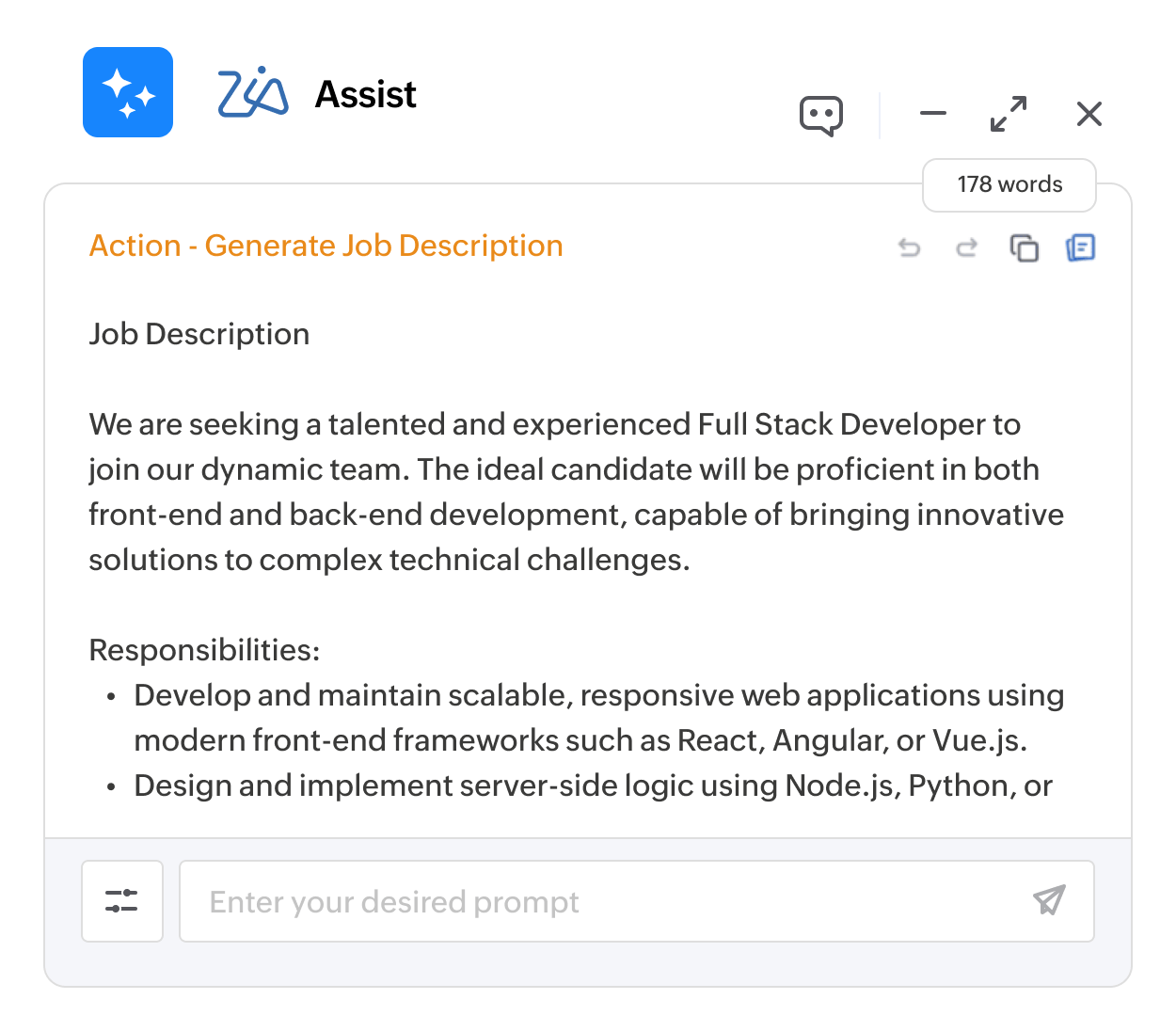The width and height of the screenshot is (1176, 1031).
Task: Click the 'Assist' title text
Action: click(x=365, y=94)
